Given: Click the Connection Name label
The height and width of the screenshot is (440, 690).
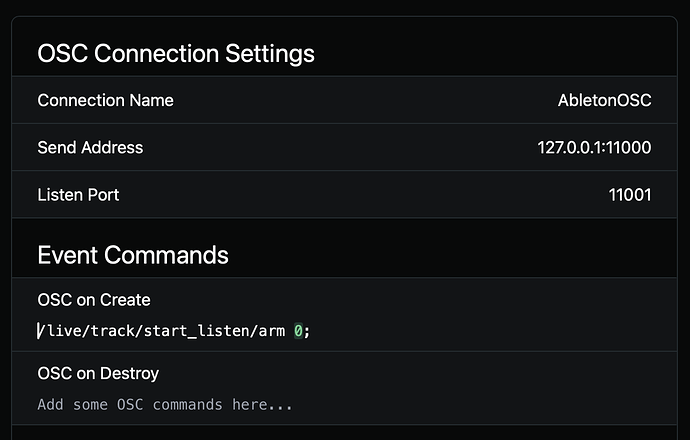Looking at the screenshot, I should 105,100.
